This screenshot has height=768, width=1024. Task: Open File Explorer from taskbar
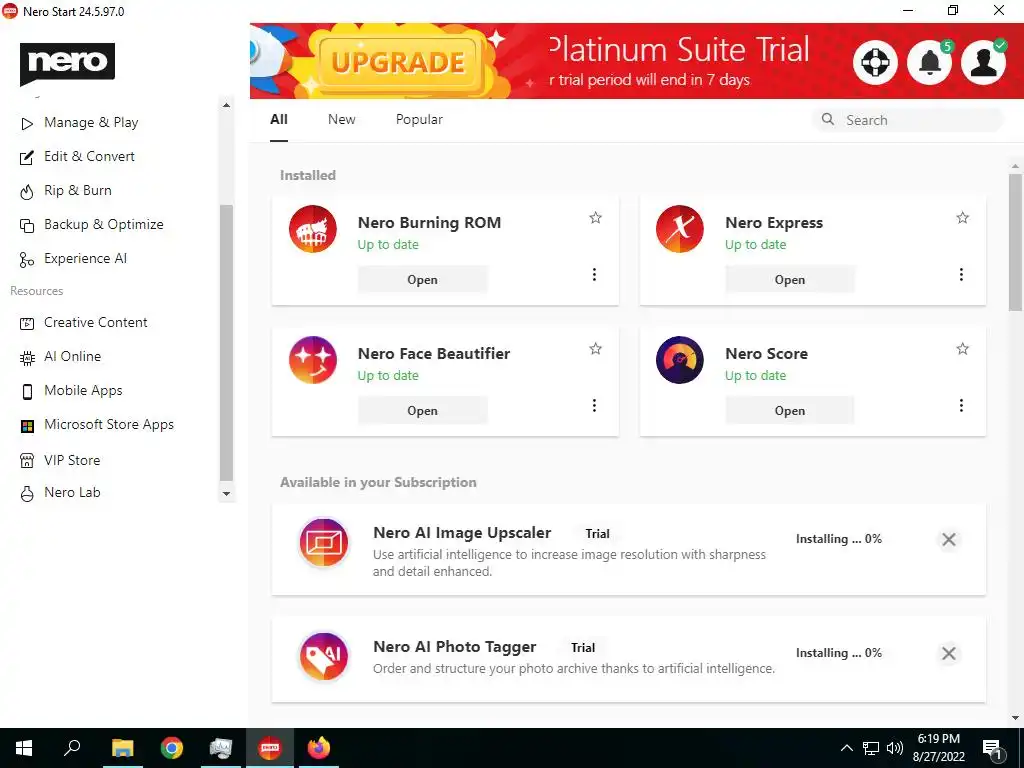pos(122,748)
